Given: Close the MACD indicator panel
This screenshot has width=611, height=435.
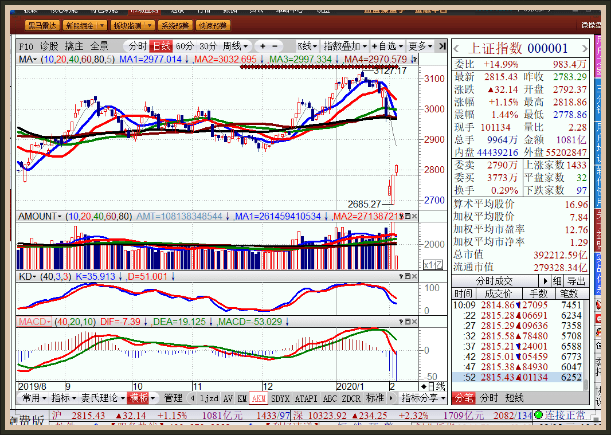Looking at the screenshot, I should pyautogui.click(x=414, y=322).
